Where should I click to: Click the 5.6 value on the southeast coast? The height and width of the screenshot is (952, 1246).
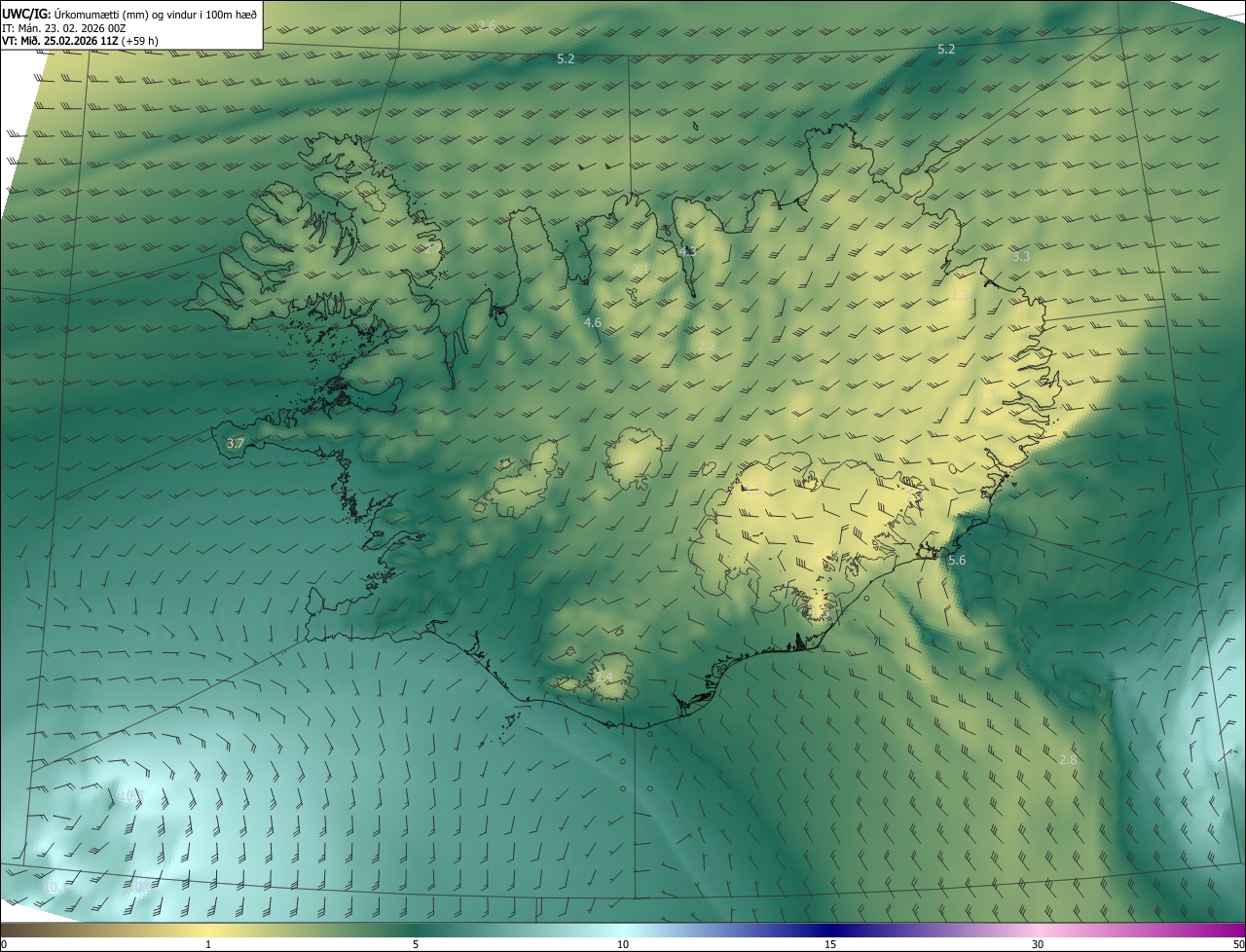(957, 560)
